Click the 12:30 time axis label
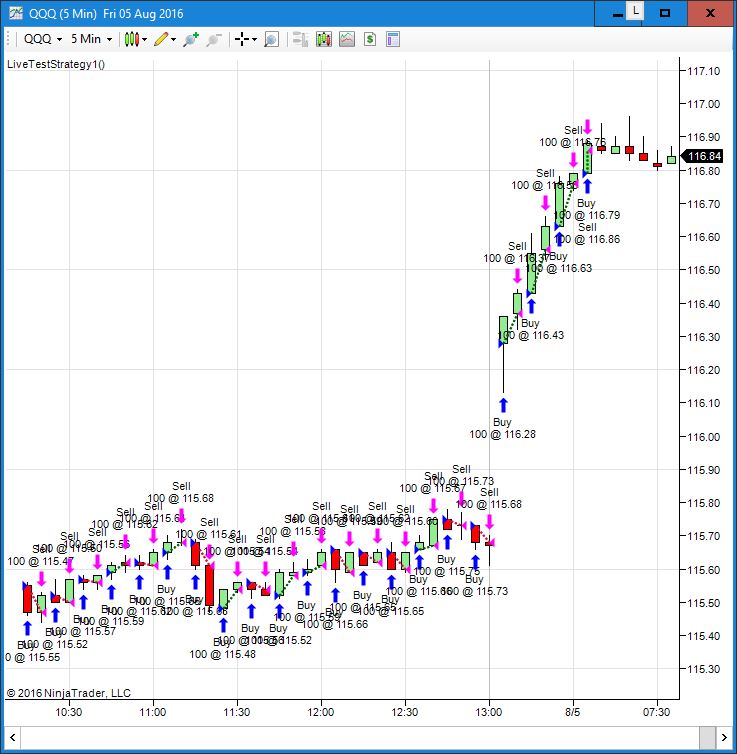 click(x=405, y=712)
